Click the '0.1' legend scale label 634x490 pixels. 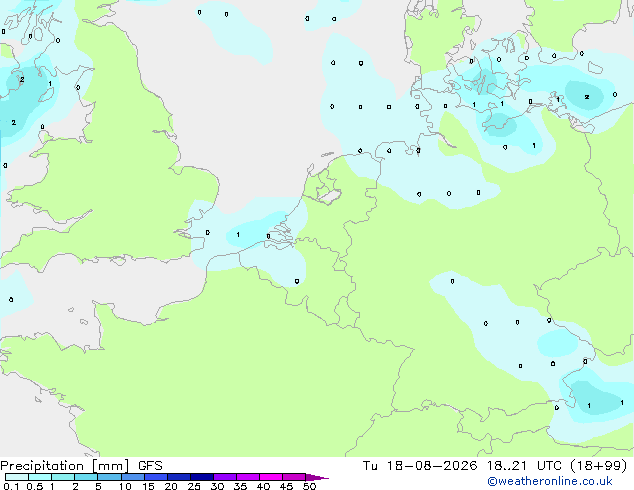(11, 486)
